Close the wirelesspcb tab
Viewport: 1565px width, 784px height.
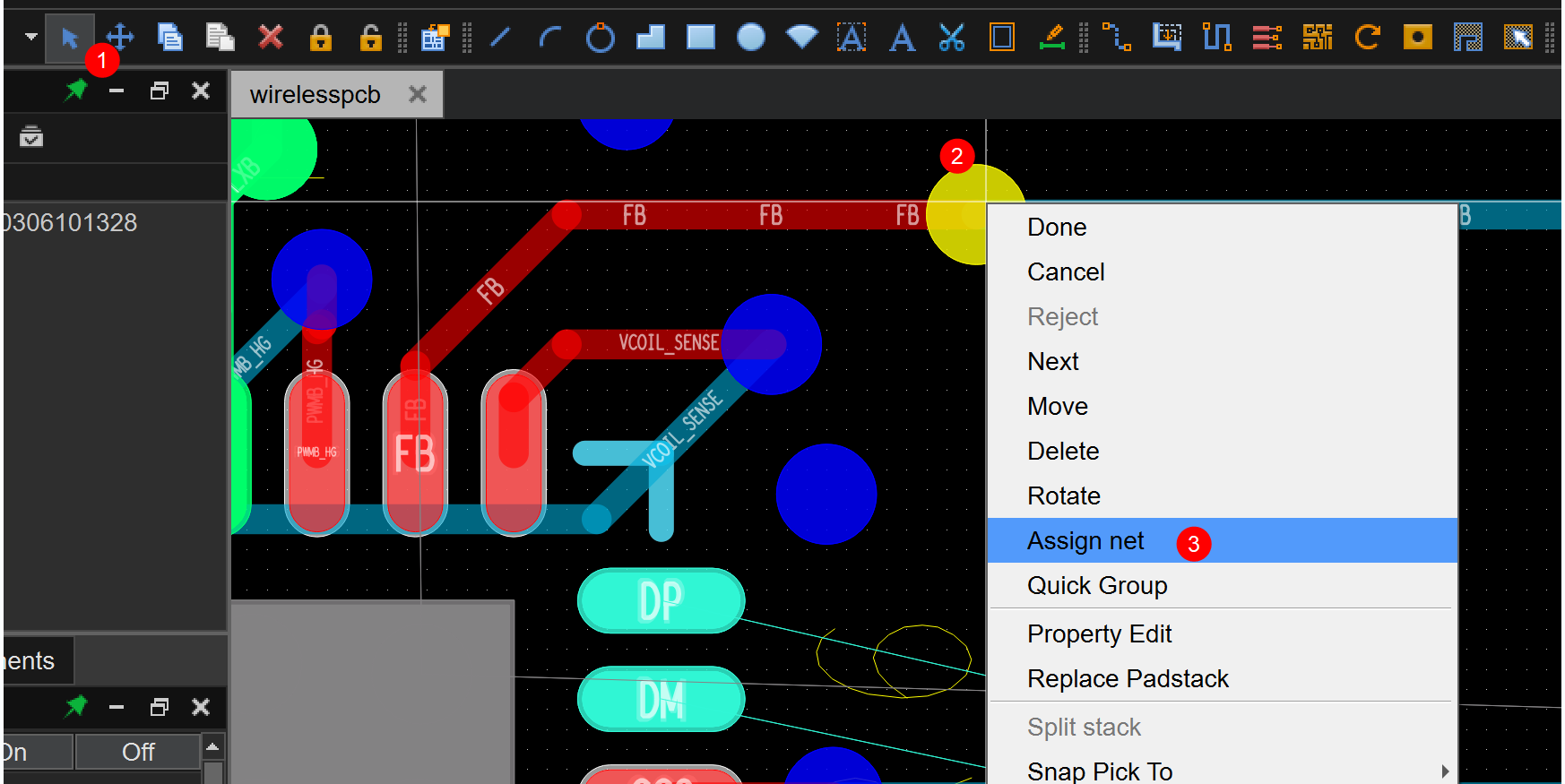(418, 94)
